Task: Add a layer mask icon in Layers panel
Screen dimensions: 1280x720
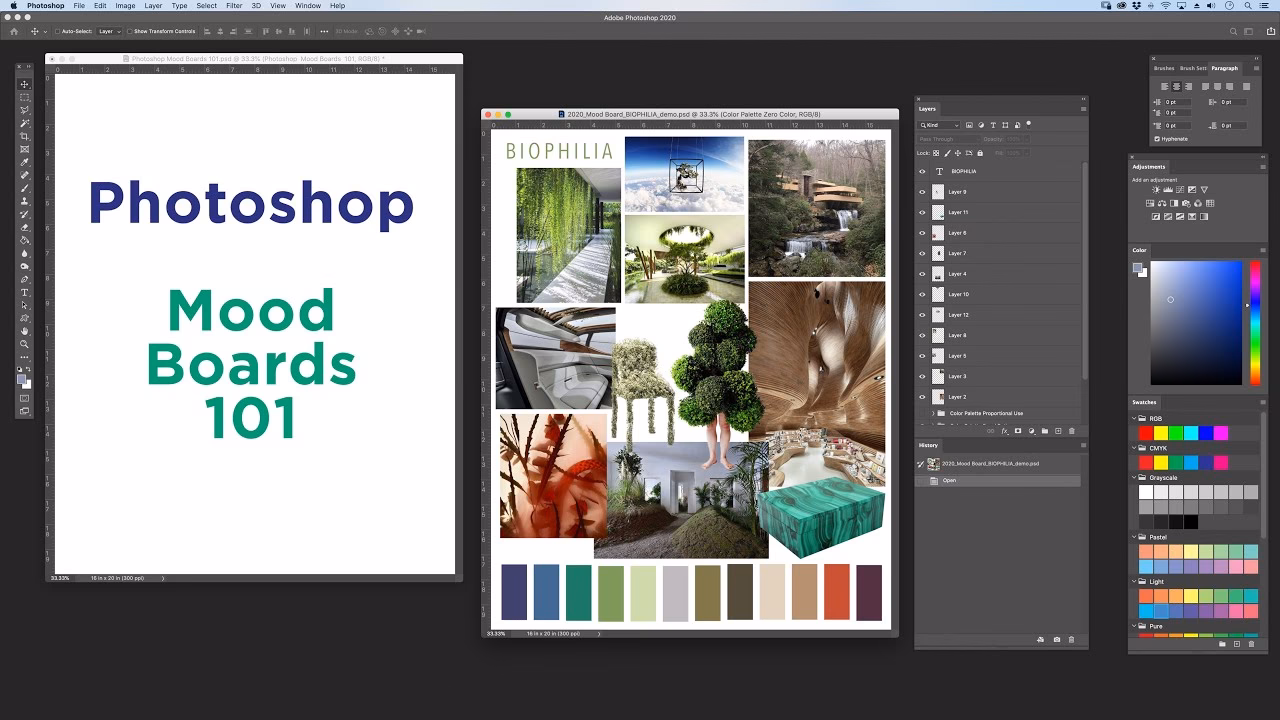Action: (1018, 430)
